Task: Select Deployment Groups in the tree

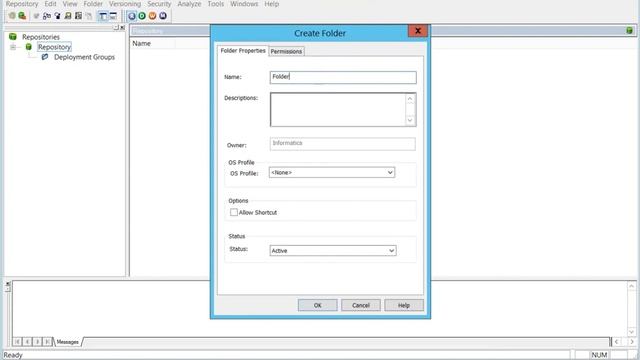Action: (84, 57)
